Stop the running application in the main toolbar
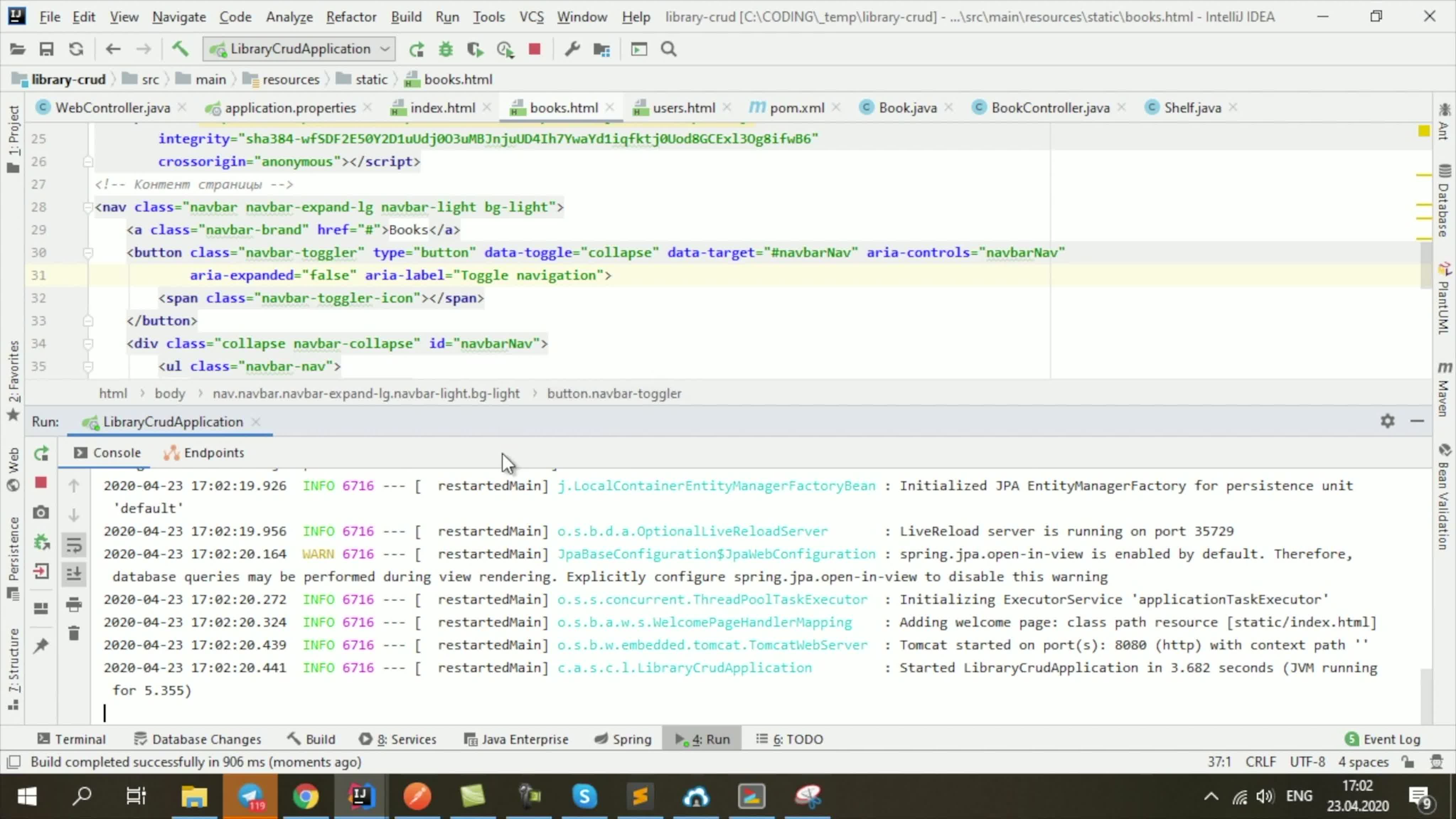 pos(534,50)
